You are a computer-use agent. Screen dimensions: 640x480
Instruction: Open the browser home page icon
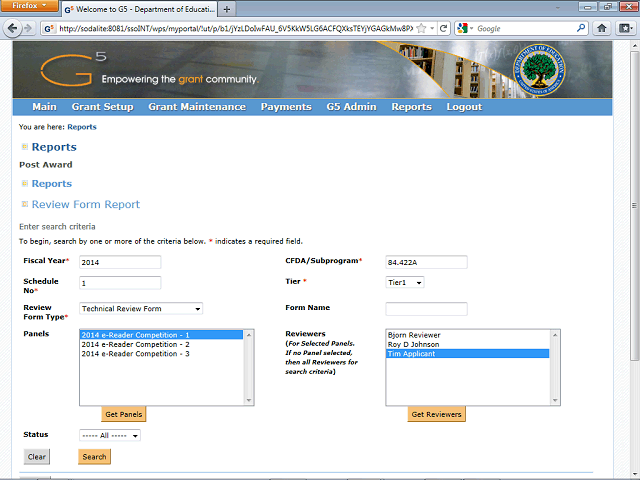pos(602,28)
